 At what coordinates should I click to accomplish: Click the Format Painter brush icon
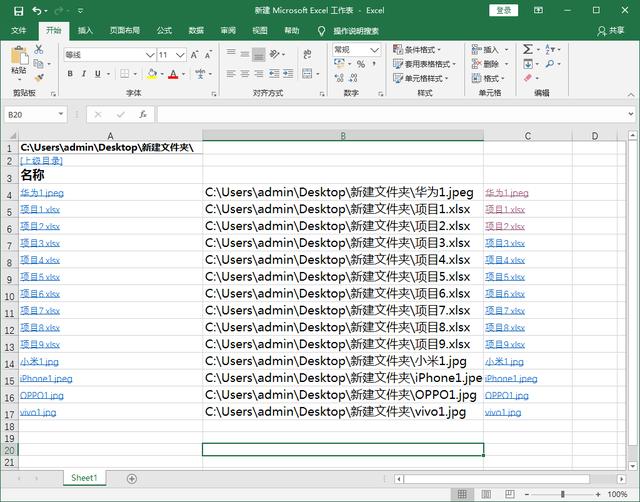click(39, 77)
